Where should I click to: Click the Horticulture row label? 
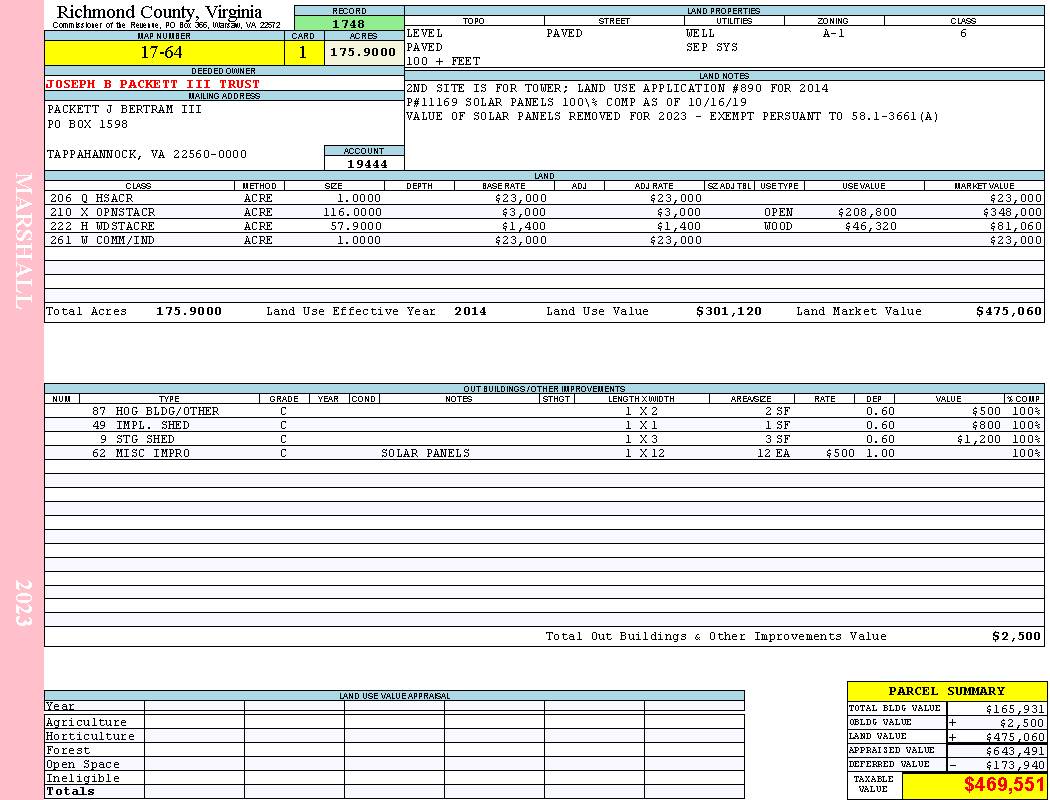click(90, 736)
